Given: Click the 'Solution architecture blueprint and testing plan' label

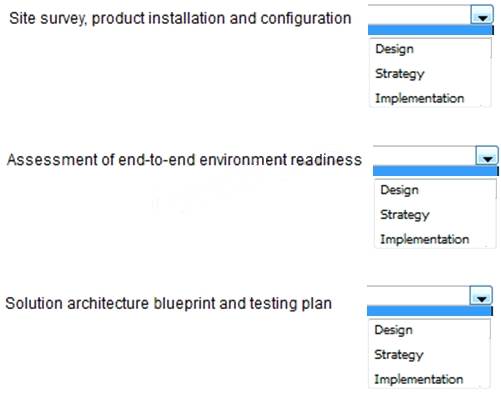Looking at the screenshot, I should [x=169, y=304].
